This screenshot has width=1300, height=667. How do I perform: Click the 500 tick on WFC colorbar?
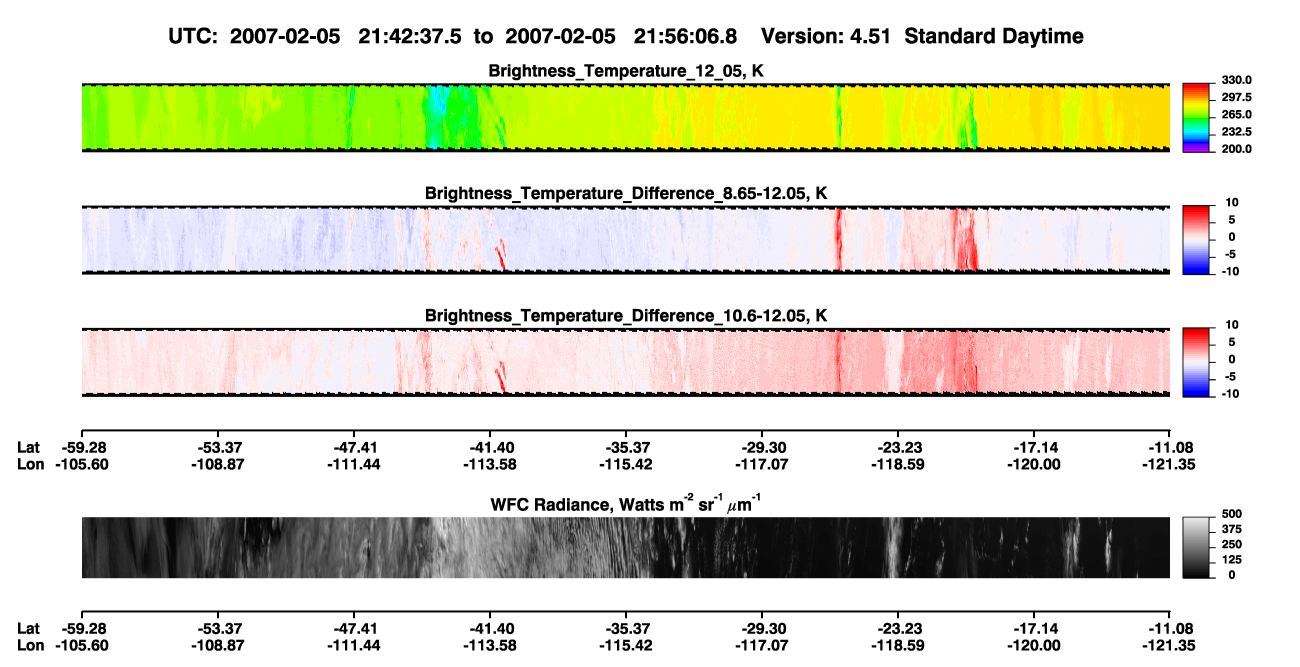point(1231,514)
